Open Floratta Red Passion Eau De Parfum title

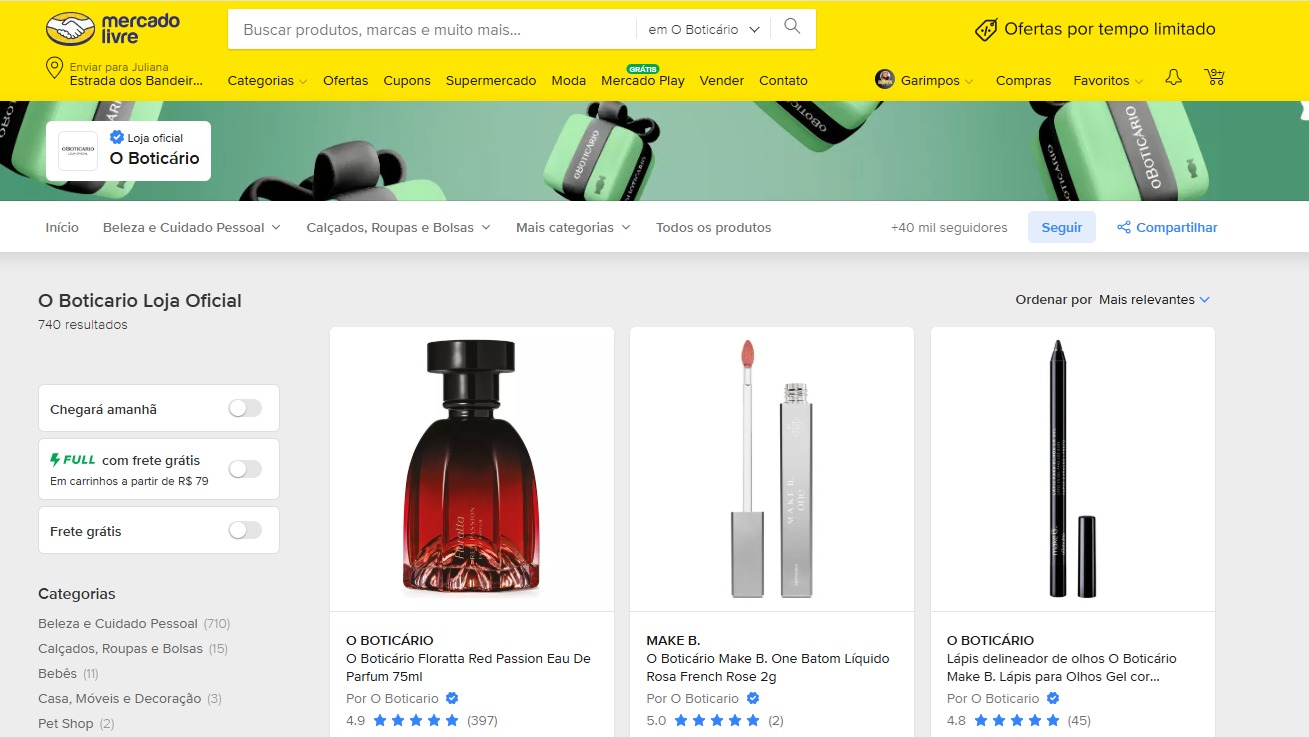point(468,667)
